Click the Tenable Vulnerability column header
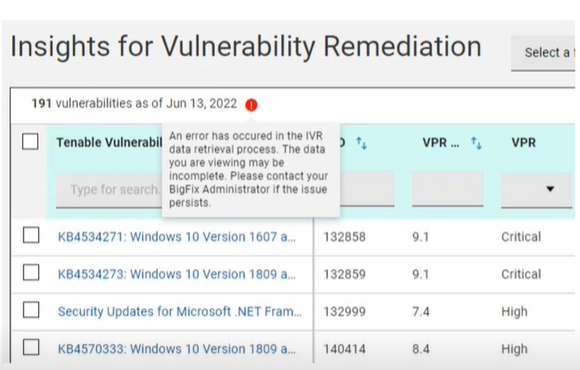This screenshot has height=370, width=580. [109, 142]
